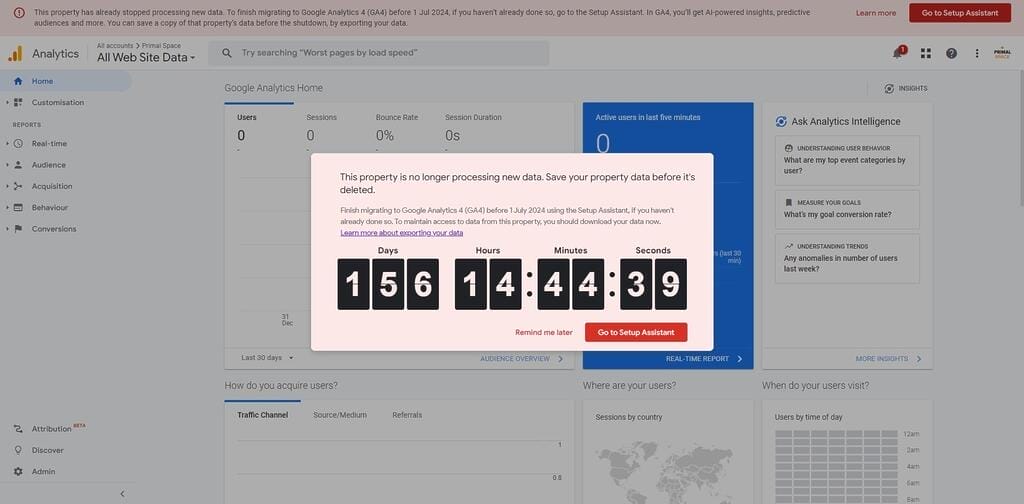Click the Primal Space account avatar
The image size is (1024, 504).
[1002, 54]
